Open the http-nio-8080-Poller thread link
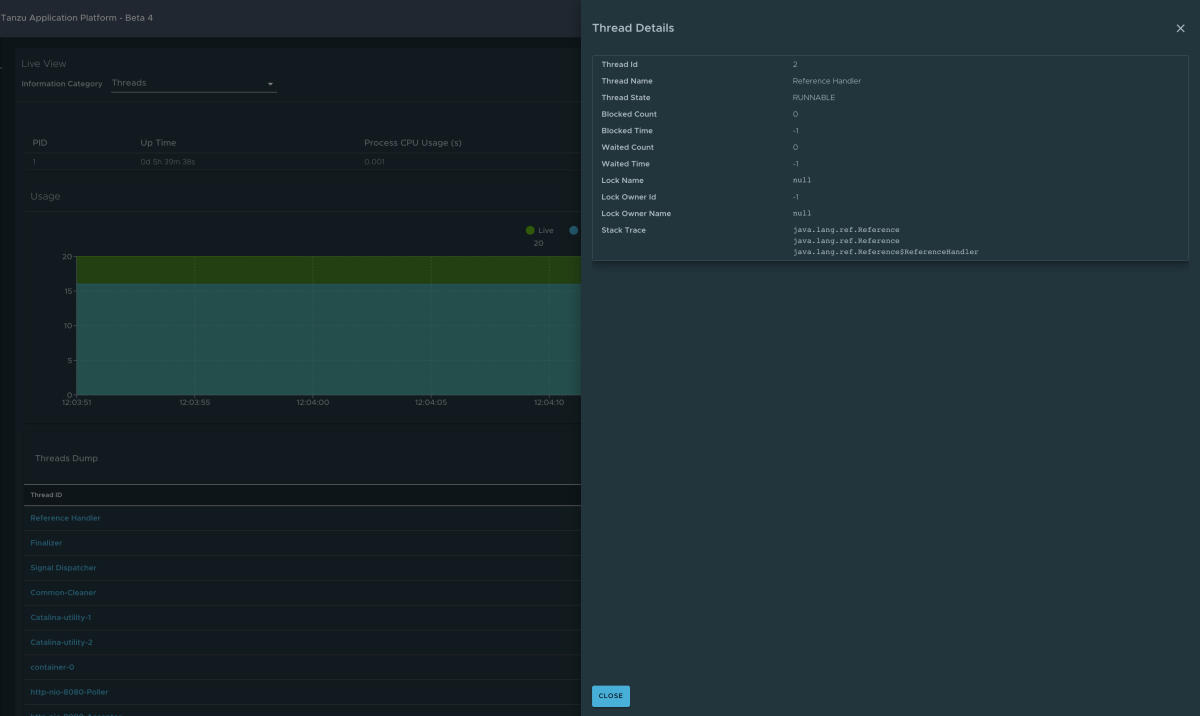Image resolution: width=1200 pixels, height=716 pixels. coord(70,692)
